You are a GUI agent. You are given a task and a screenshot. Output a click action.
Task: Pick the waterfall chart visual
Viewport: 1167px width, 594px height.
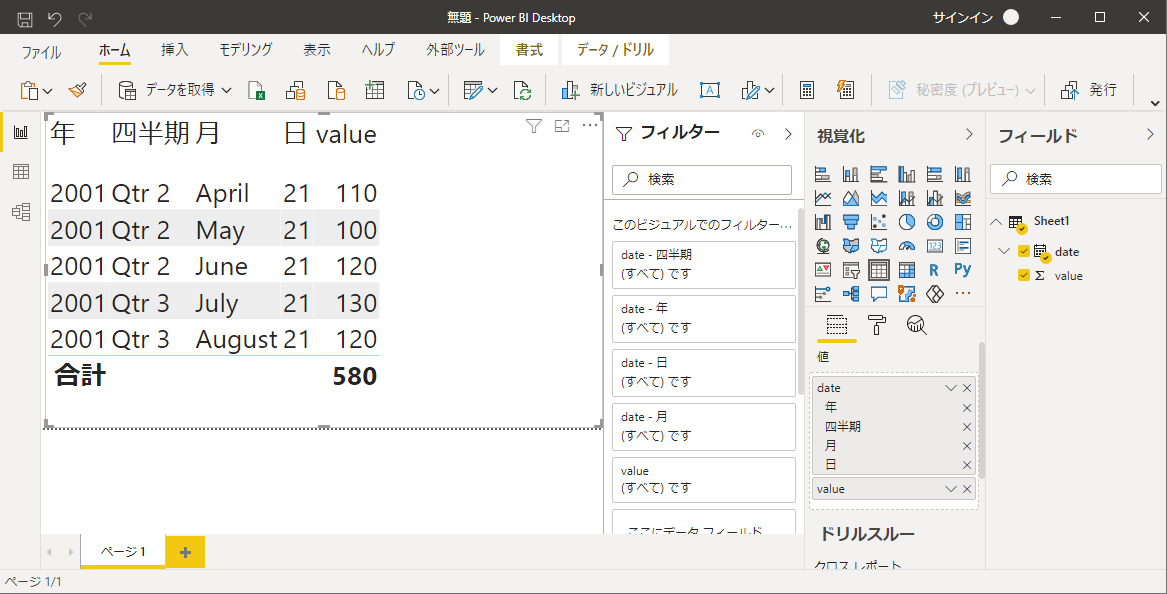(x=822, y=222)
